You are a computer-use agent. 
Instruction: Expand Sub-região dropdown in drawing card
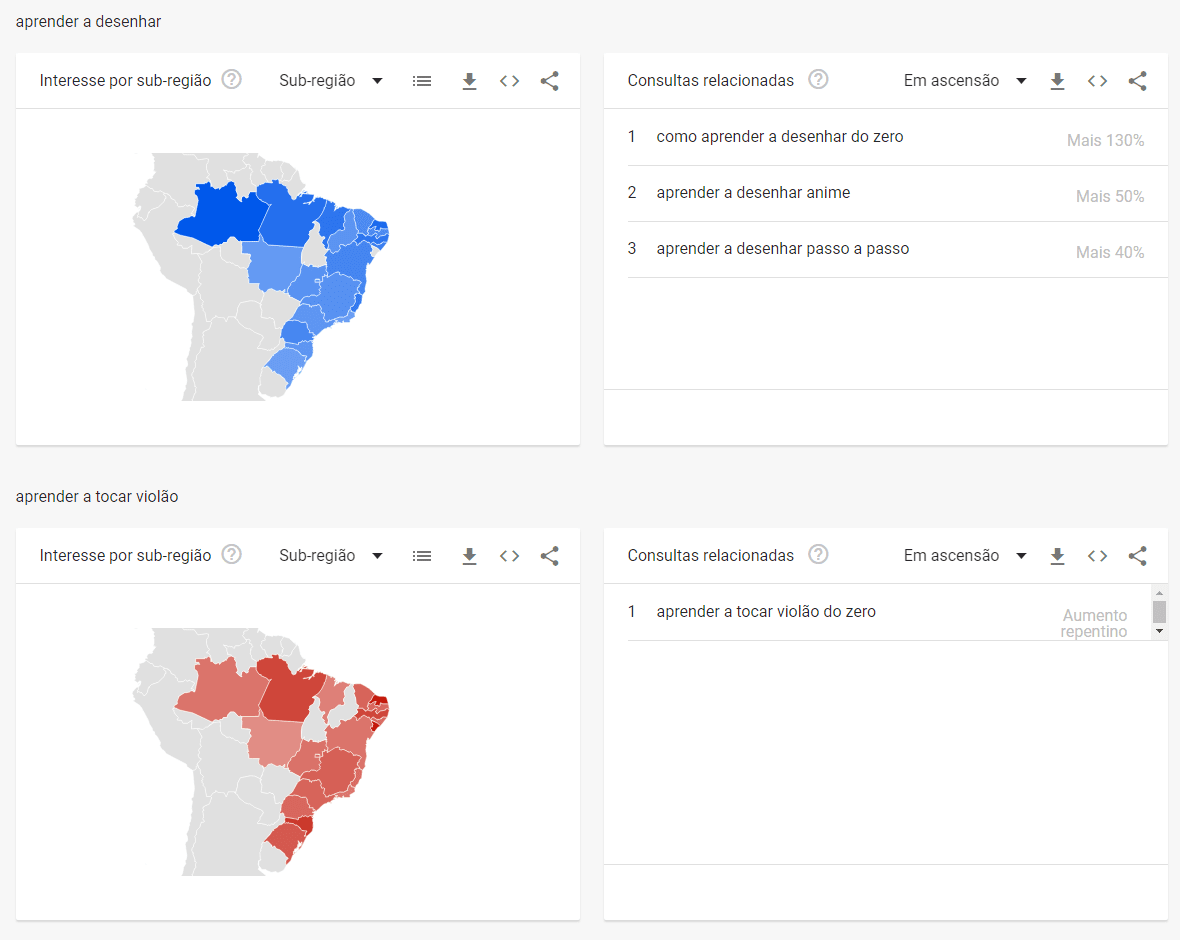331,81
